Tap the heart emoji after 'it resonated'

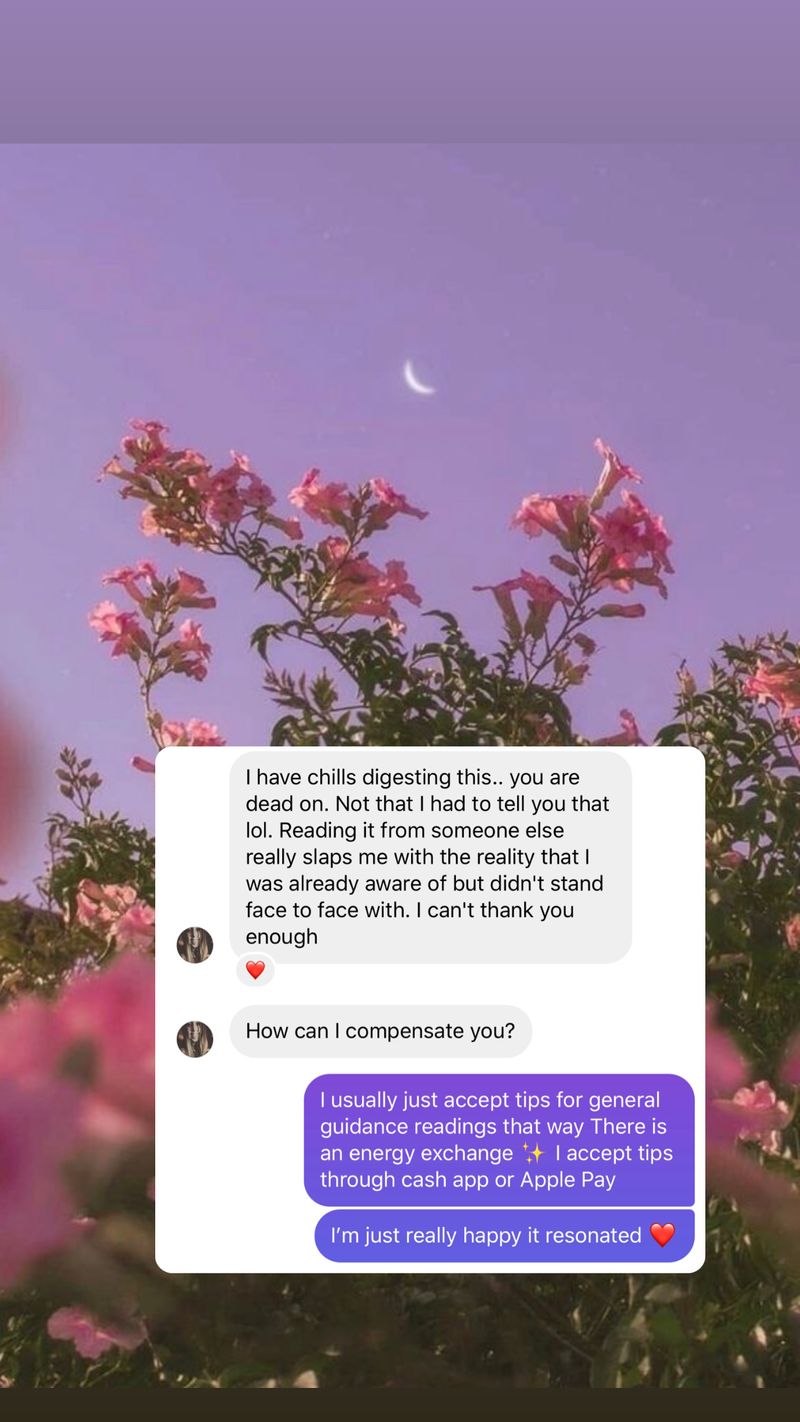coord(662,1236)
